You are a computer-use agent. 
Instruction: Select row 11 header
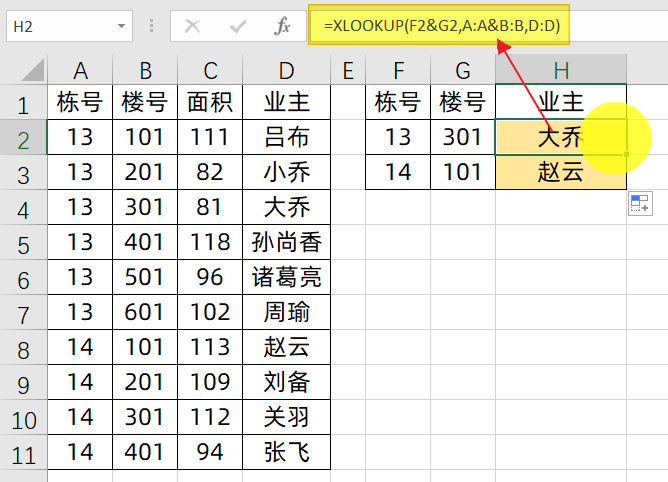point(23,452)
